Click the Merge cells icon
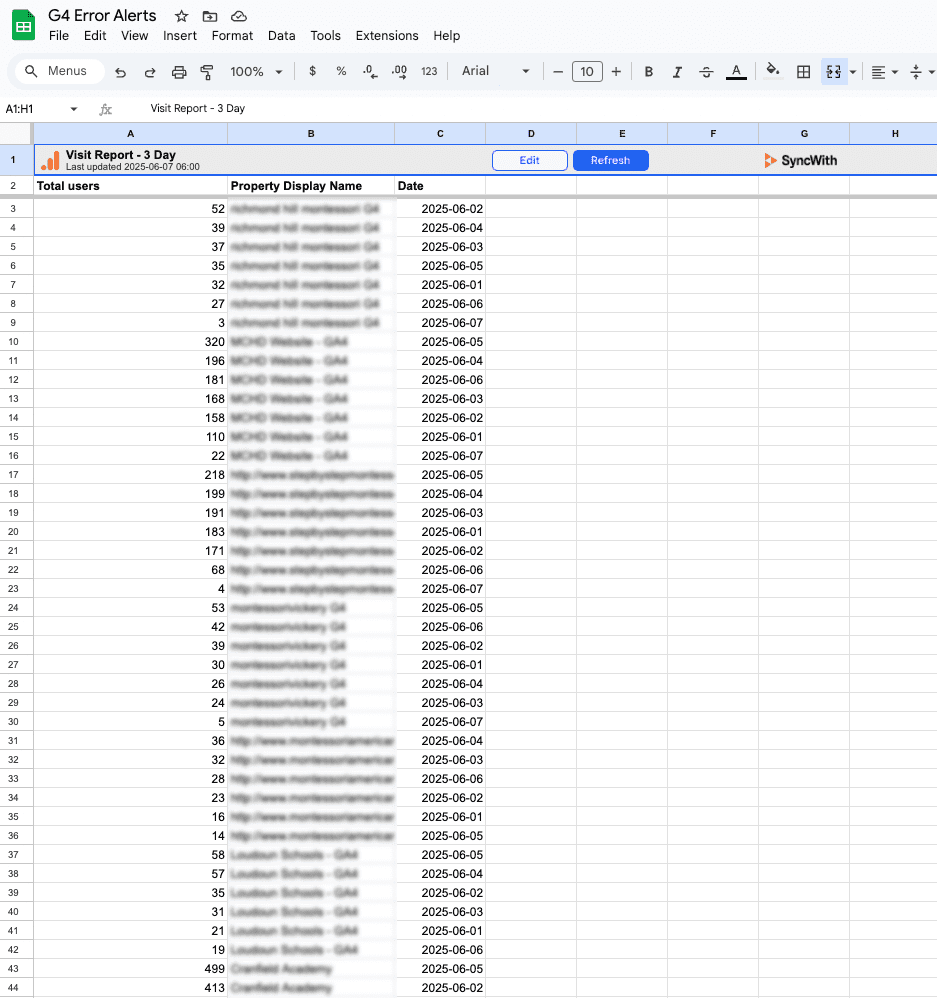This screenshot has height=998, width=937. point(833,71)
